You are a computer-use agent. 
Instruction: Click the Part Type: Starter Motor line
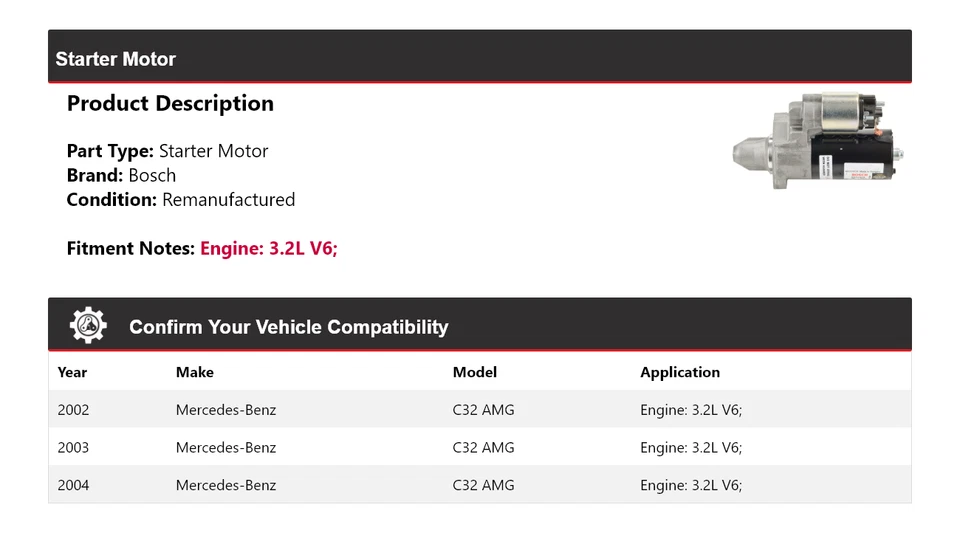pos(167,151)
